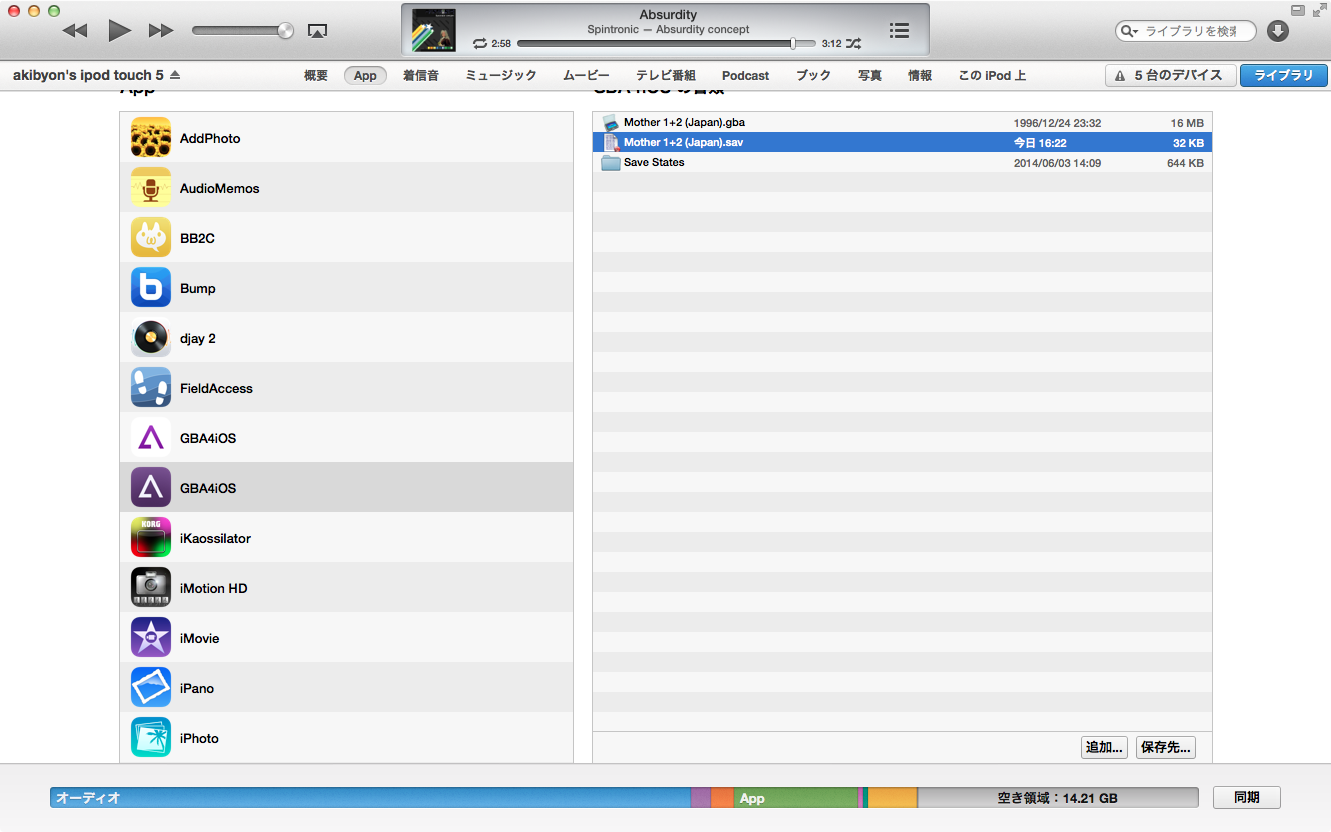1331x832 pixels.
Task: Open the search magnifier dropdown arrow
Action: click(x=1130, y=31)
